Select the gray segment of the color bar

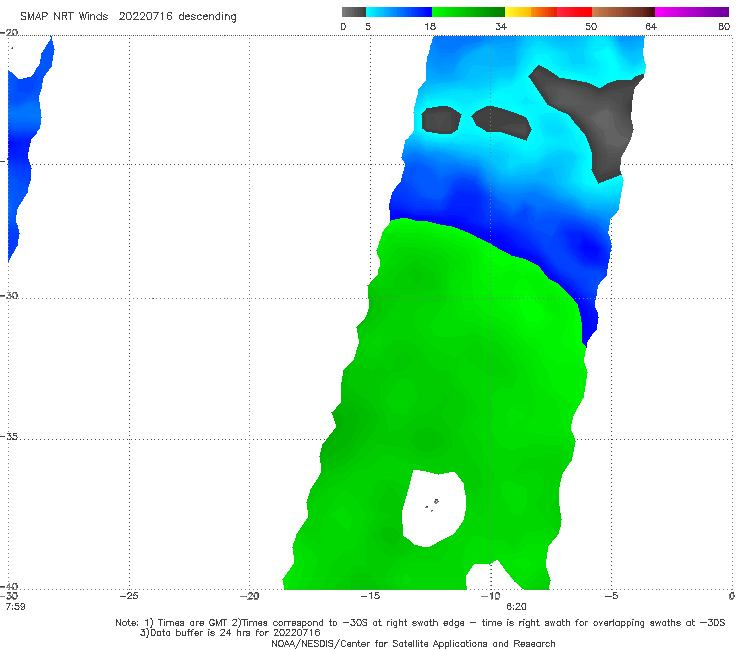click(x=354, y=12)
